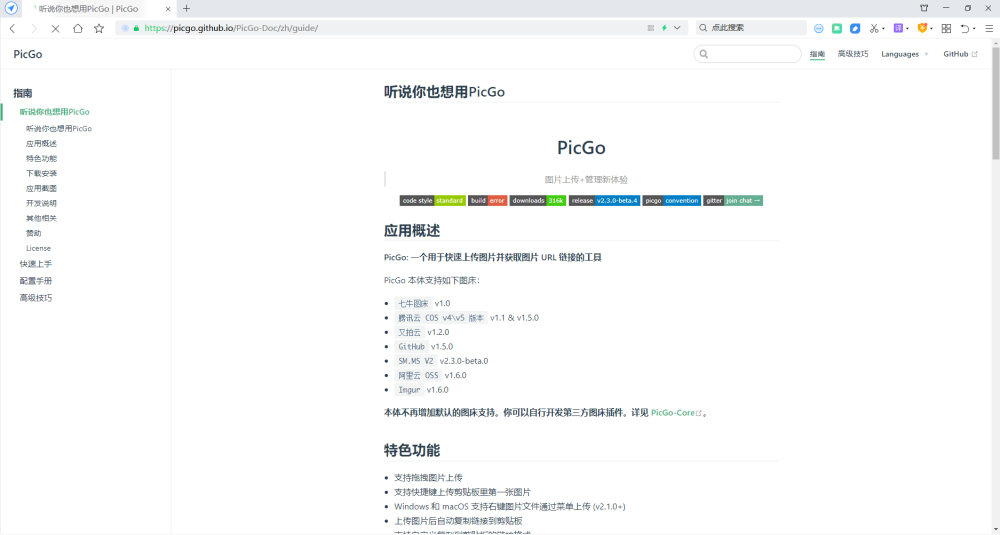Go to 其他相关 in the sidebar
The width and height of the screenshot is (1000, 535).
(x=41, y=218)
